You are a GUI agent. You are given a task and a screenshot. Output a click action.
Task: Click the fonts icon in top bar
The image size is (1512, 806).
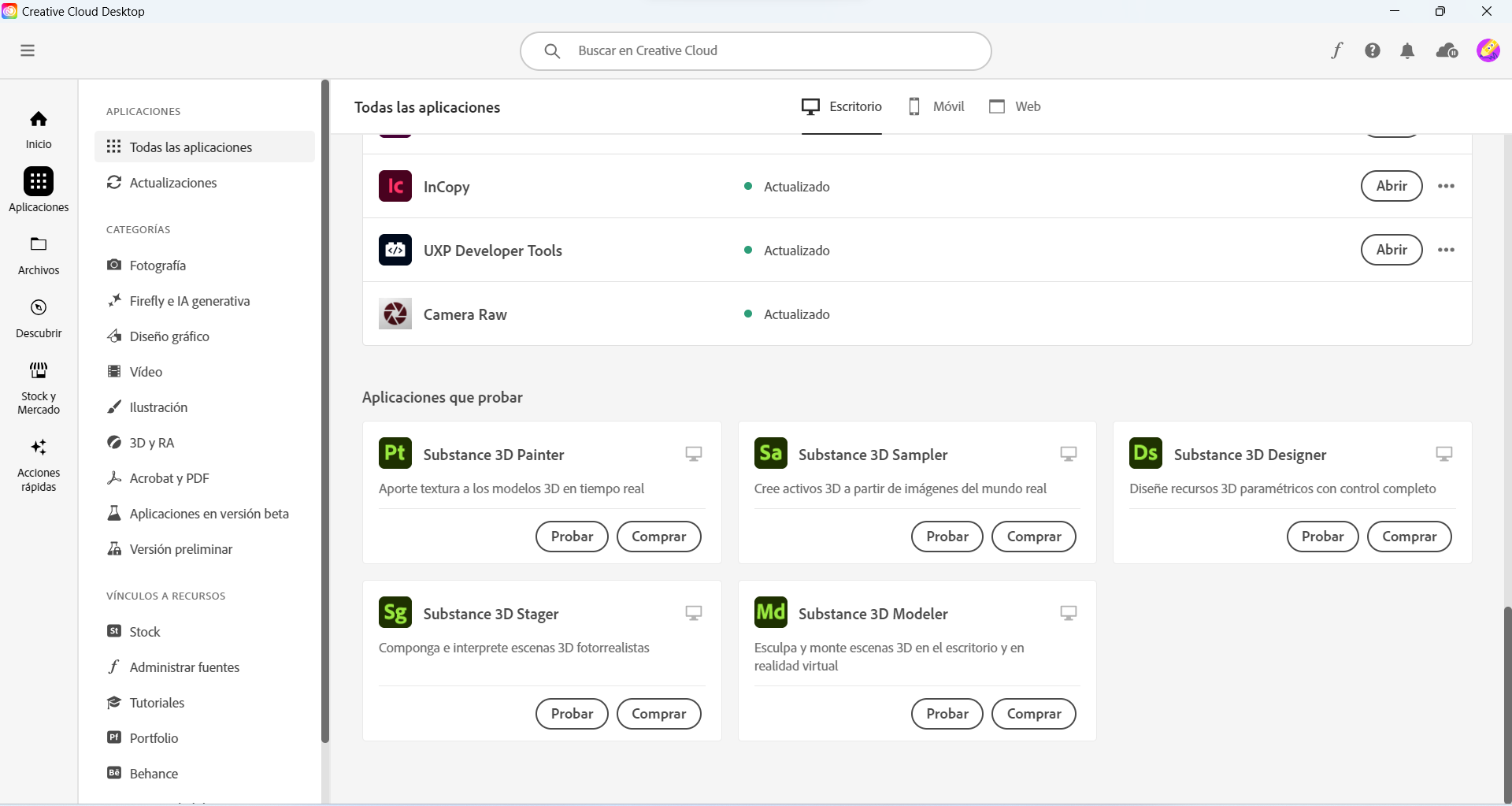(1337, 50)
